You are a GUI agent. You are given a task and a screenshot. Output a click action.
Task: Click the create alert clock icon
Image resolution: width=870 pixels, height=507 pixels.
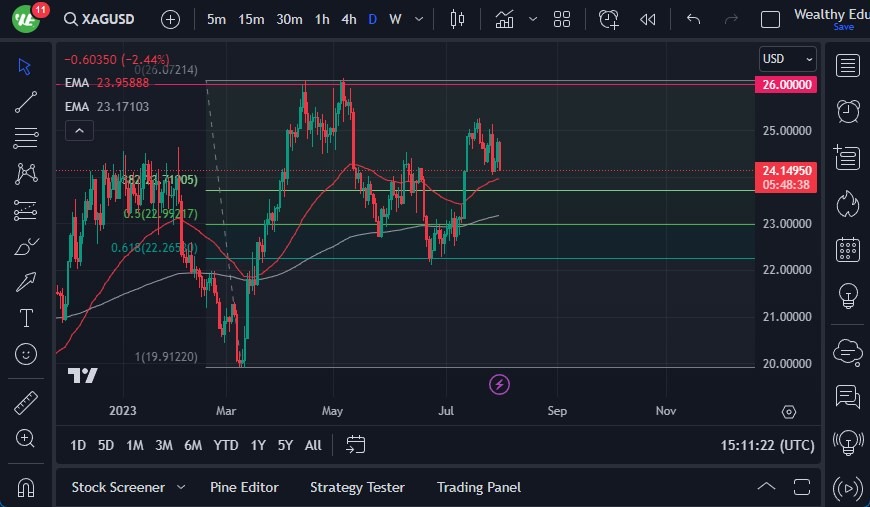(609, 19)
